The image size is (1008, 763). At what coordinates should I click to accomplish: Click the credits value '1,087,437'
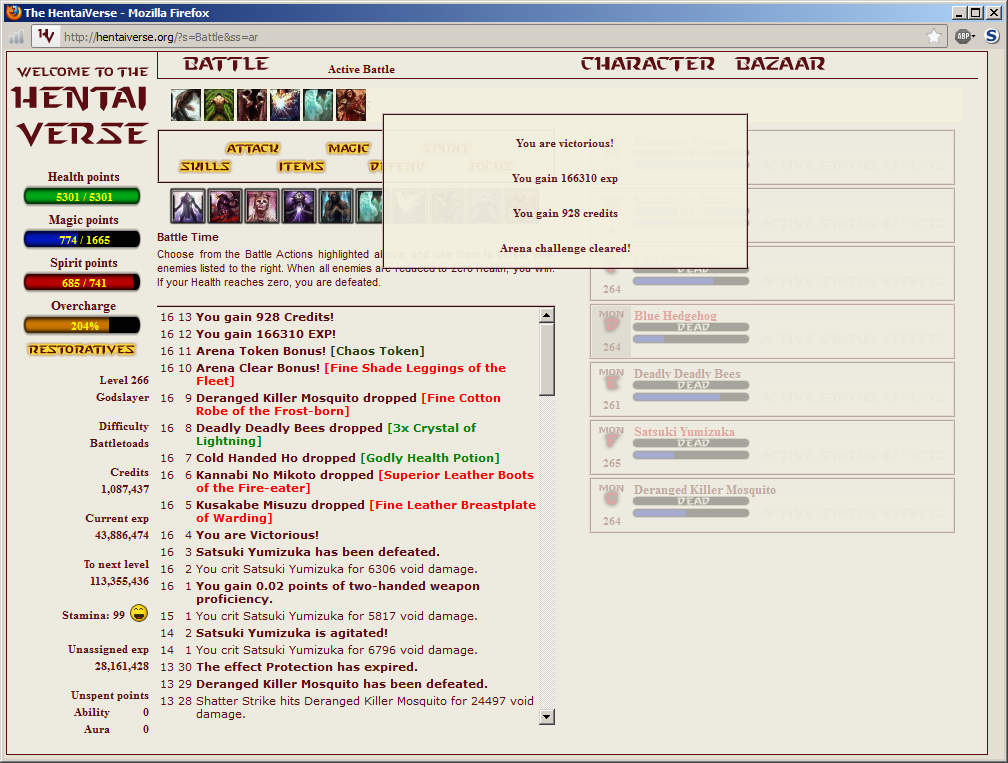click(x=125, y=489)
